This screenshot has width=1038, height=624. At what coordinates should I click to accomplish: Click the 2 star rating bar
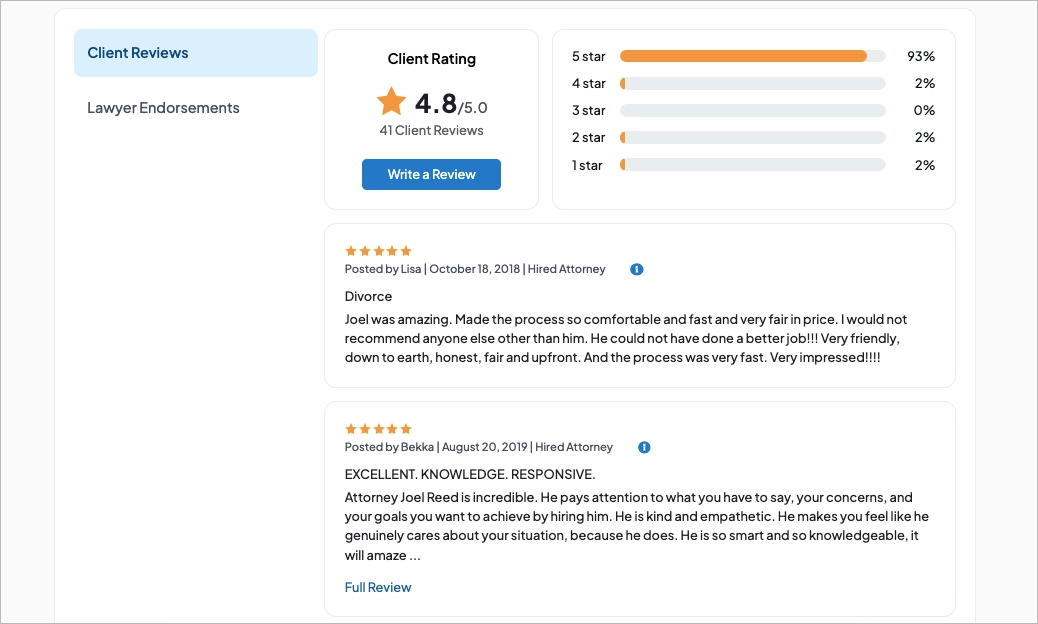tap(752, 137)
